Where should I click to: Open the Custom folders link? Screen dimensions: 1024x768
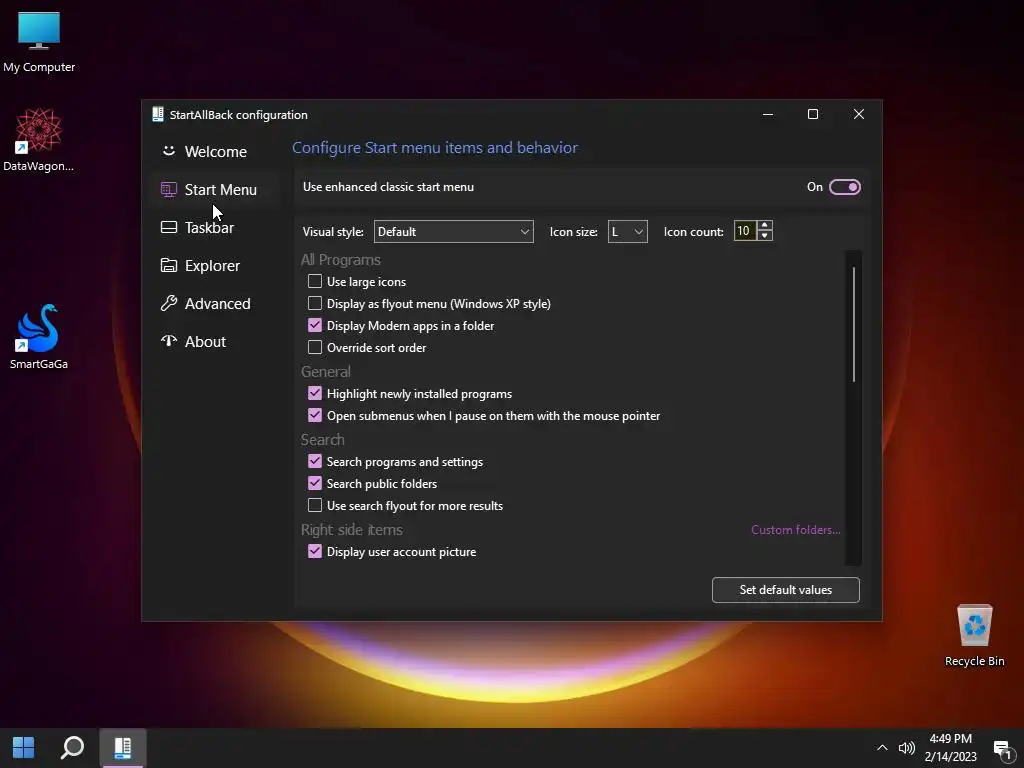pyautogui.click(x=795, y=530)
